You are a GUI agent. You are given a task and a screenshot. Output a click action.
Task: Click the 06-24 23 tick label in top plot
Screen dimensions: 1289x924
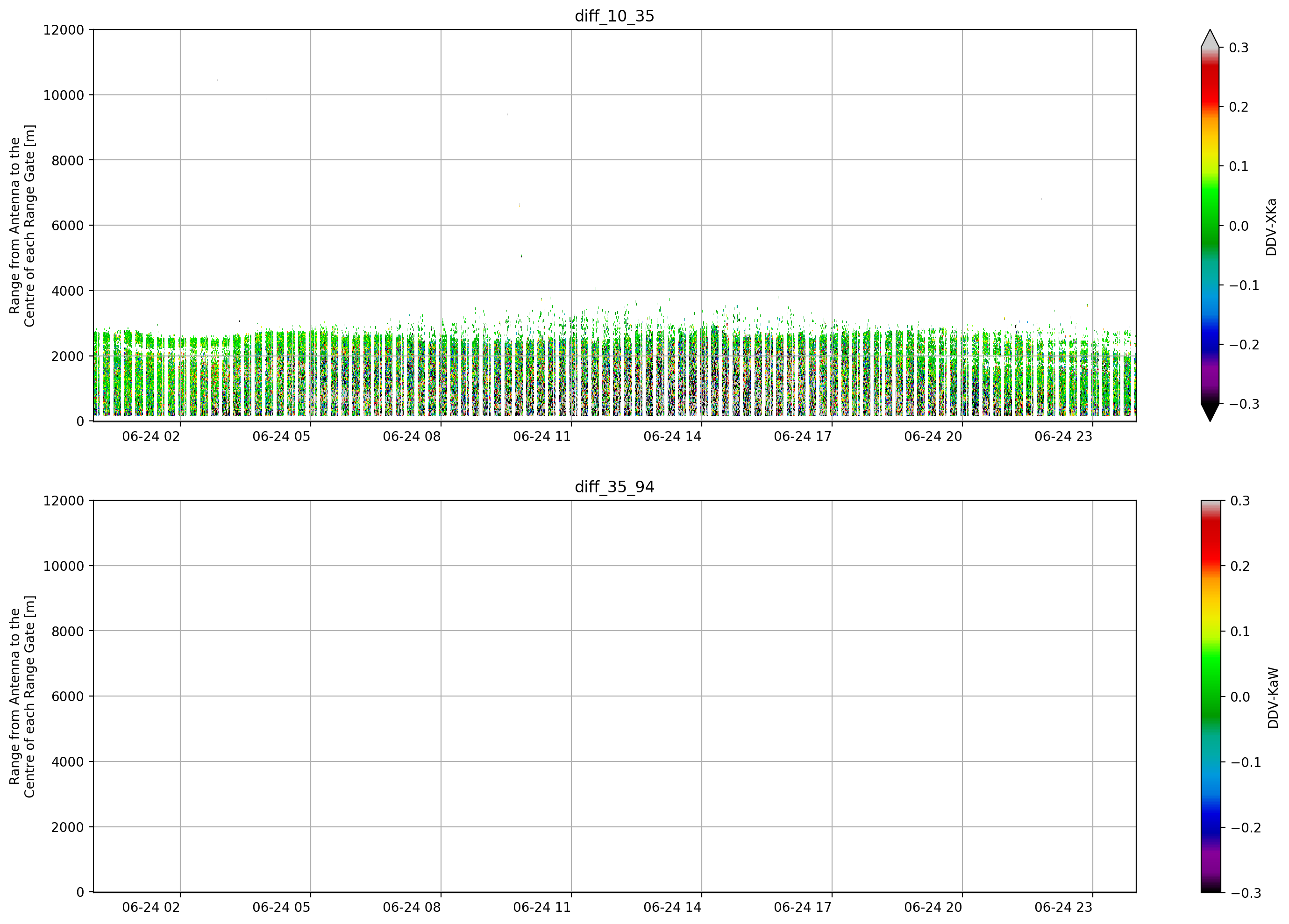click(1063, 436)
